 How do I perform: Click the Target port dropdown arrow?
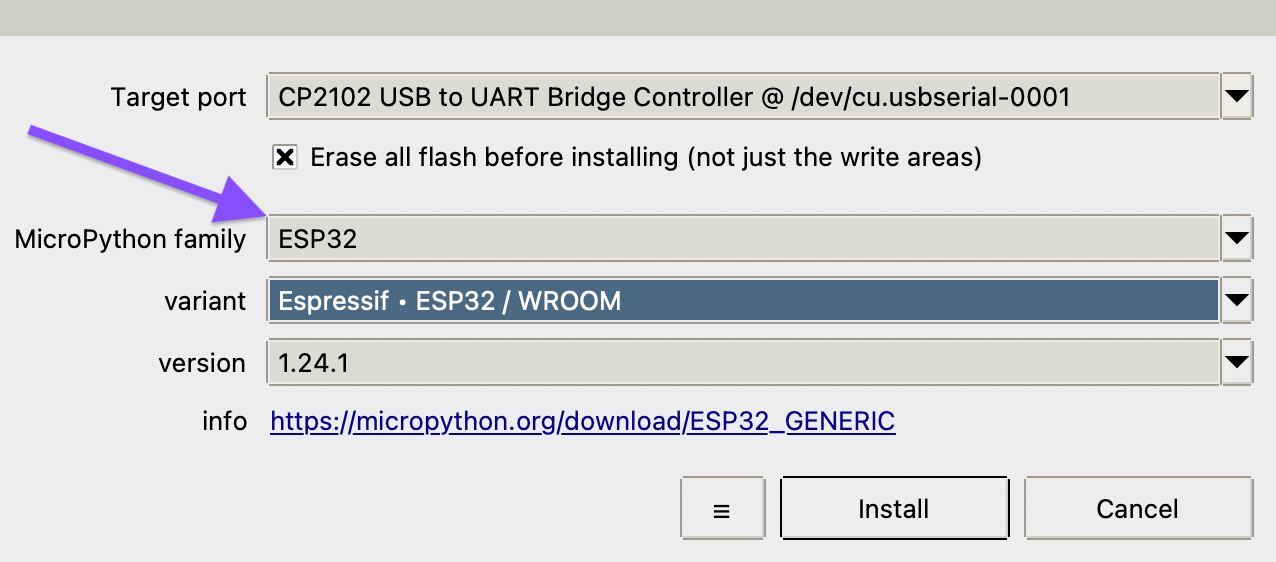[x=1237, y=97]
